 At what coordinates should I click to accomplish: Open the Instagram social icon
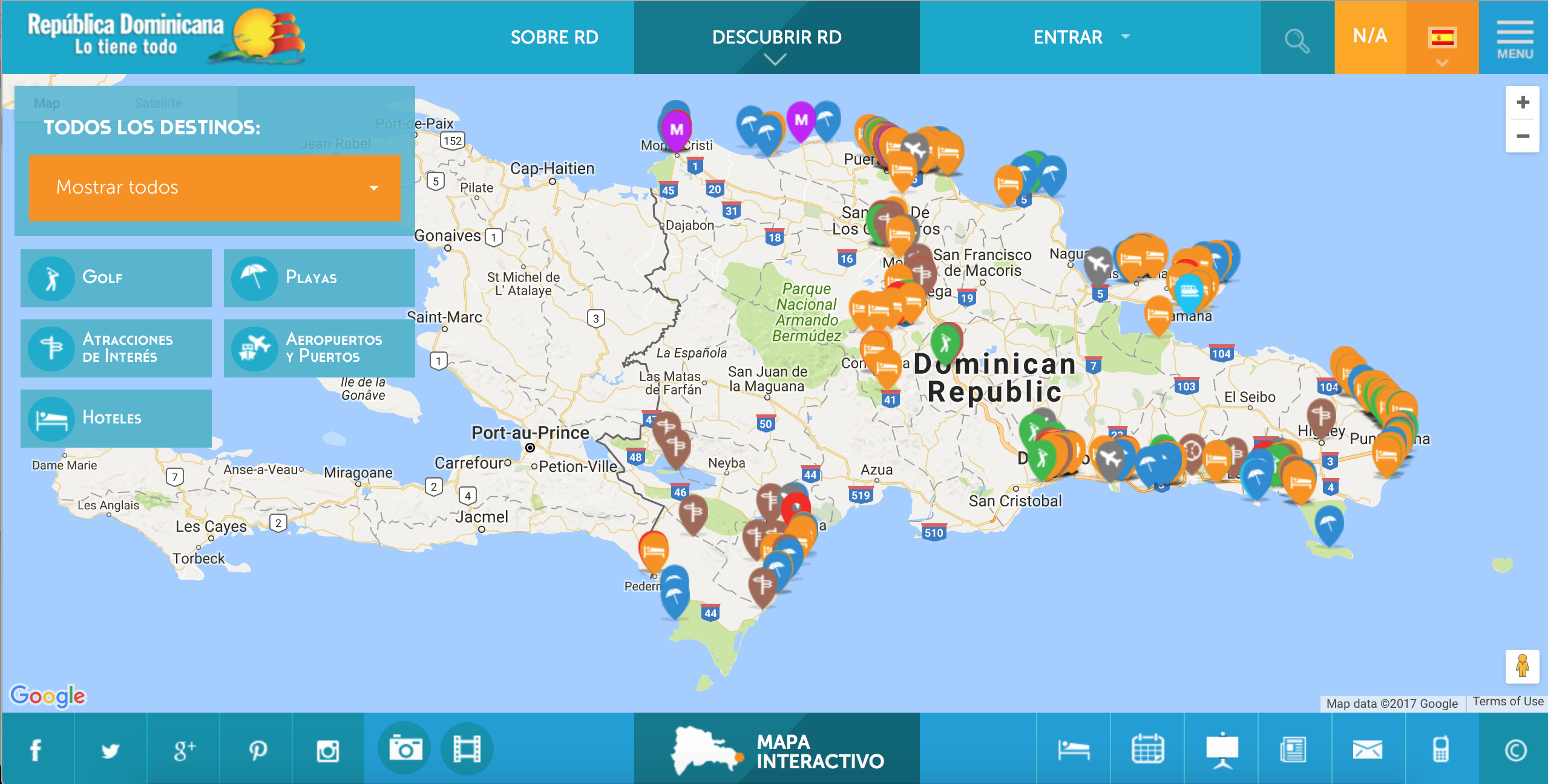pyautogui.click(x=328, y=750)
